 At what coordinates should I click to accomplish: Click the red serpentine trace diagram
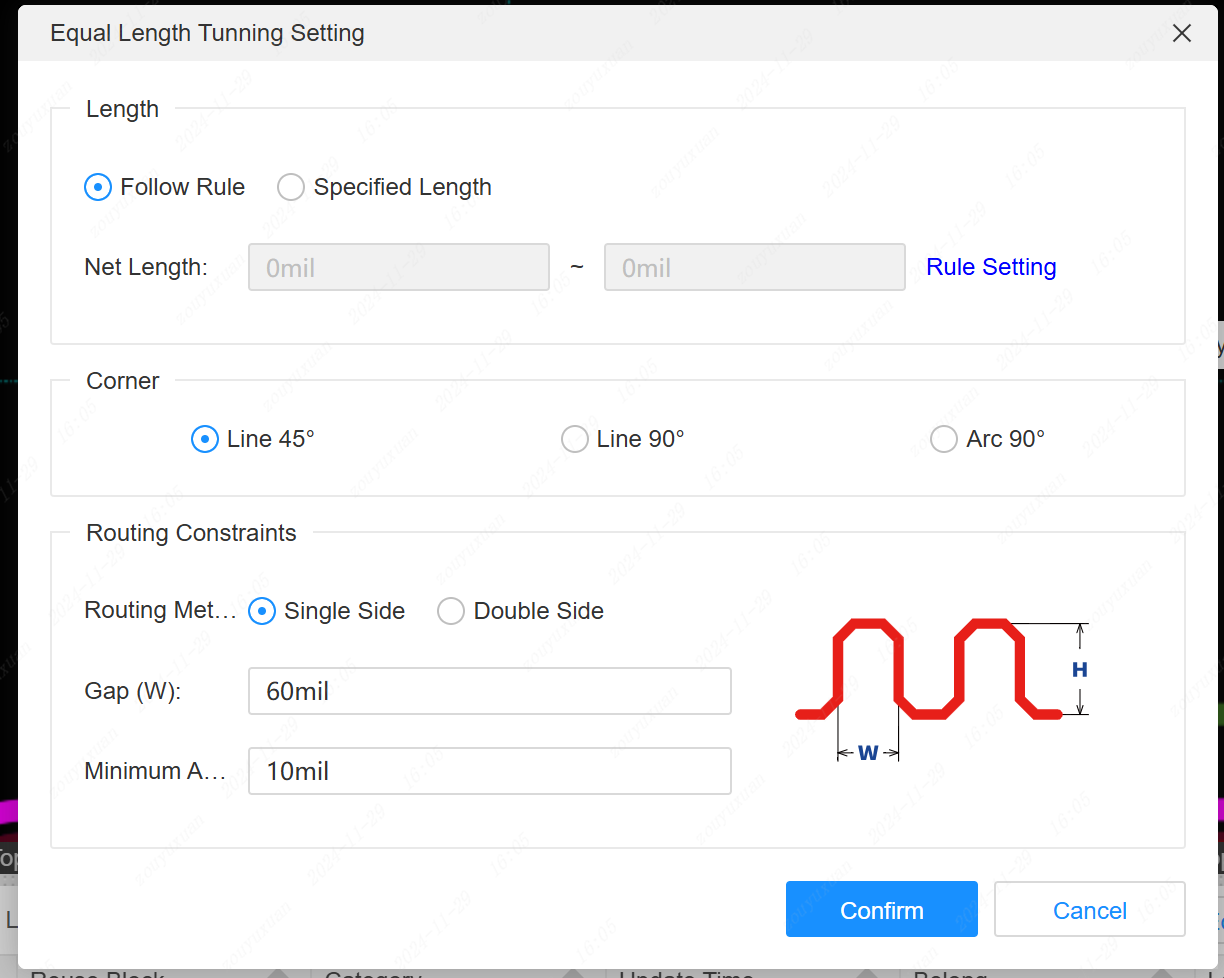(x=928, y=670)
